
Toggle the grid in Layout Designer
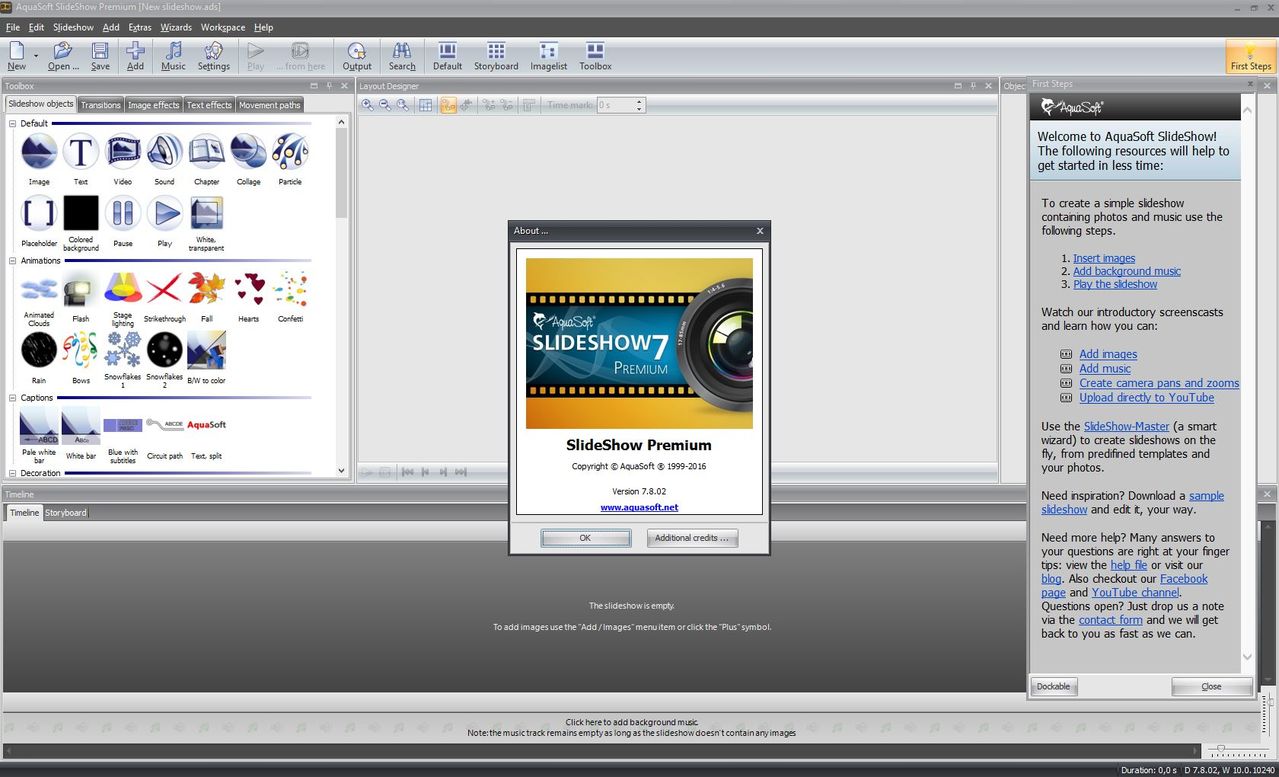coord(426,105)
